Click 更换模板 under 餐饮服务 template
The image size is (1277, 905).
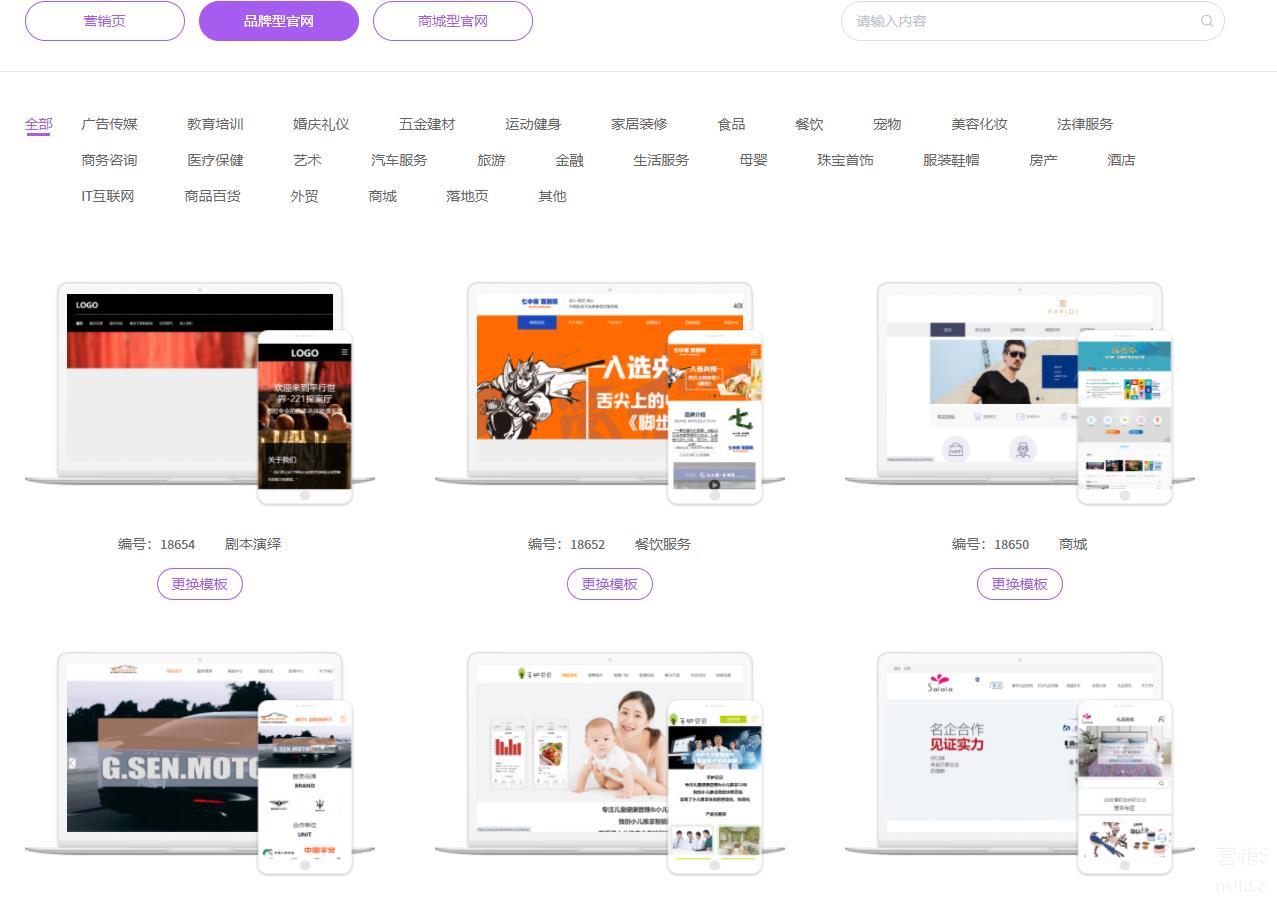(x=610, y=584)
